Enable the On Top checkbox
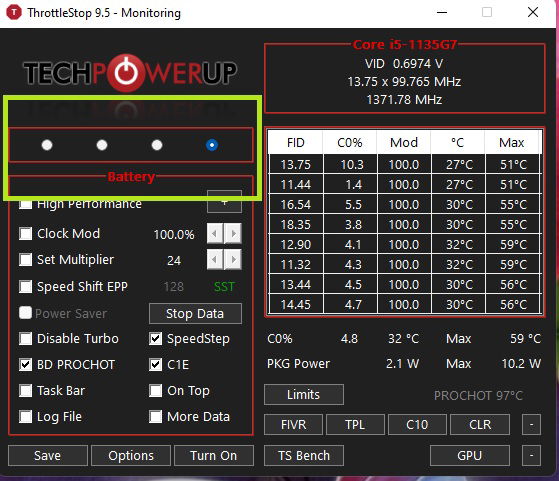This screenshot has height=481, width=559. coord(155,390)
